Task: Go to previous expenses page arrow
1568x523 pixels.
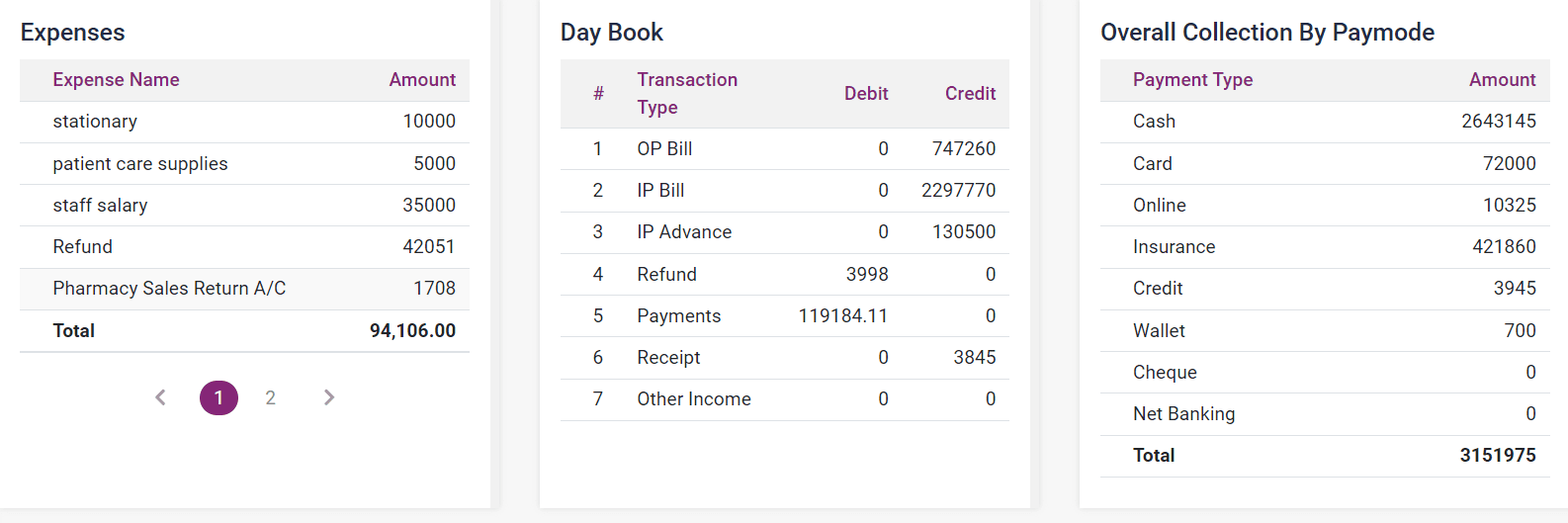Action: click(x=161, y=397)
